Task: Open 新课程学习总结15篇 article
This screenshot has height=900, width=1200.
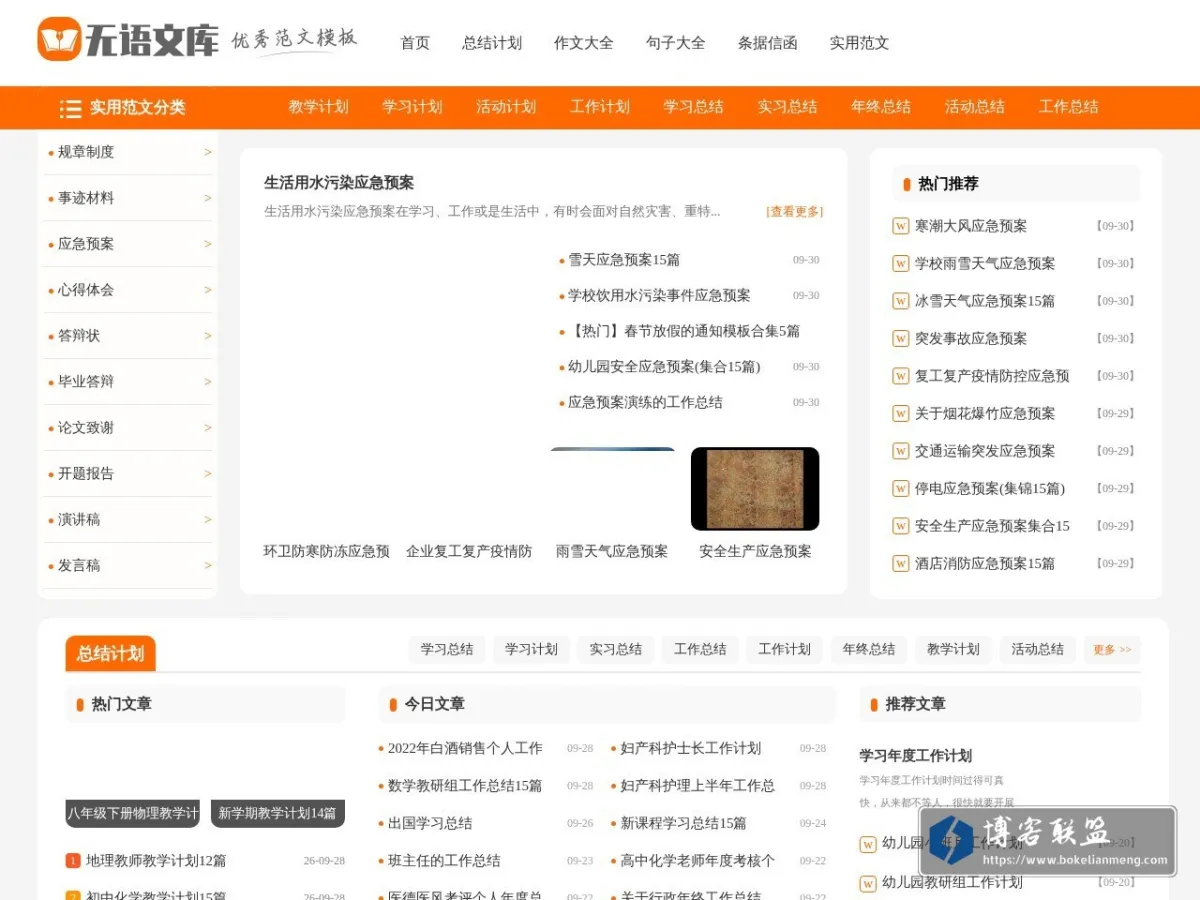Action: [683, 823]
